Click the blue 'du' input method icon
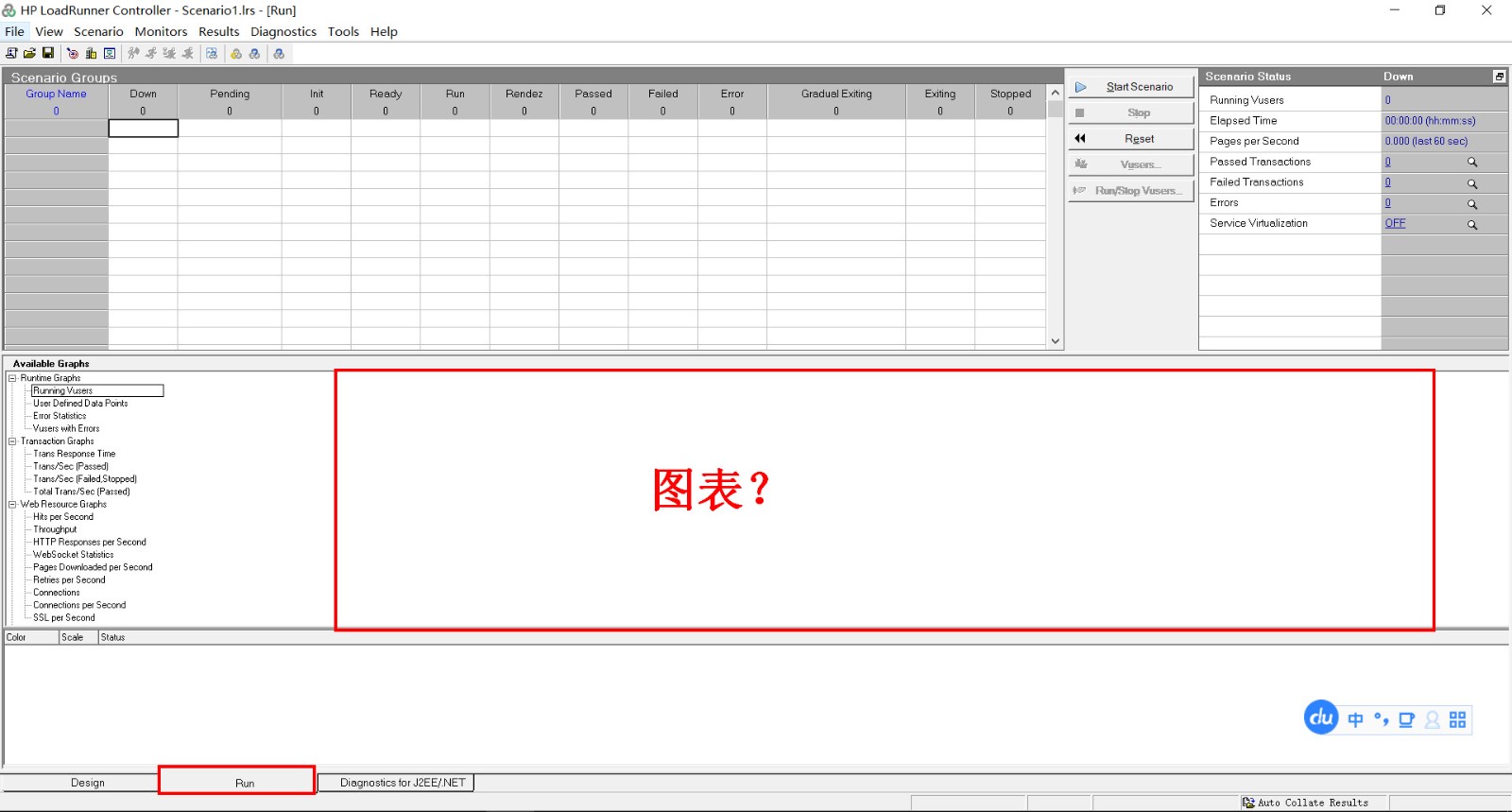This screenshot has width=1512, height=812. pyautogui.click(x=1321, y=717)
